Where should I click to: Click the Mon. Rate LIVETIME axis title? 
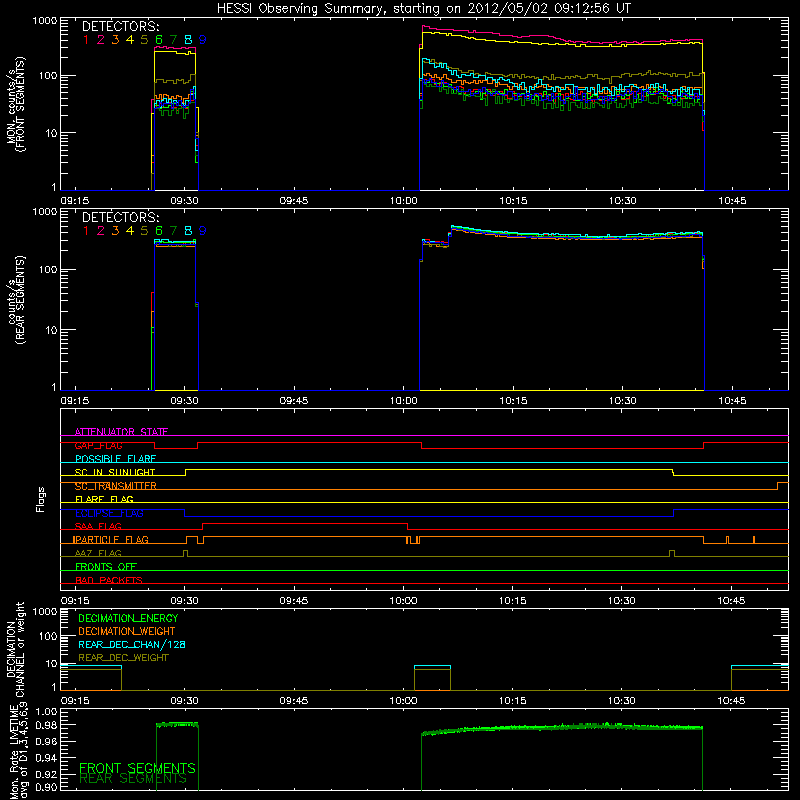coord(18,750)
